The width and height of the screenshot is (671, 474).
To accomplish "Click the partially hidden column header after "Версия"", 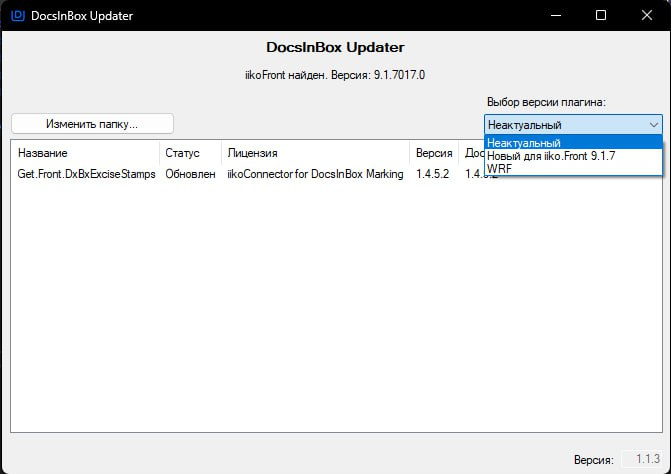I will point(472,153).
